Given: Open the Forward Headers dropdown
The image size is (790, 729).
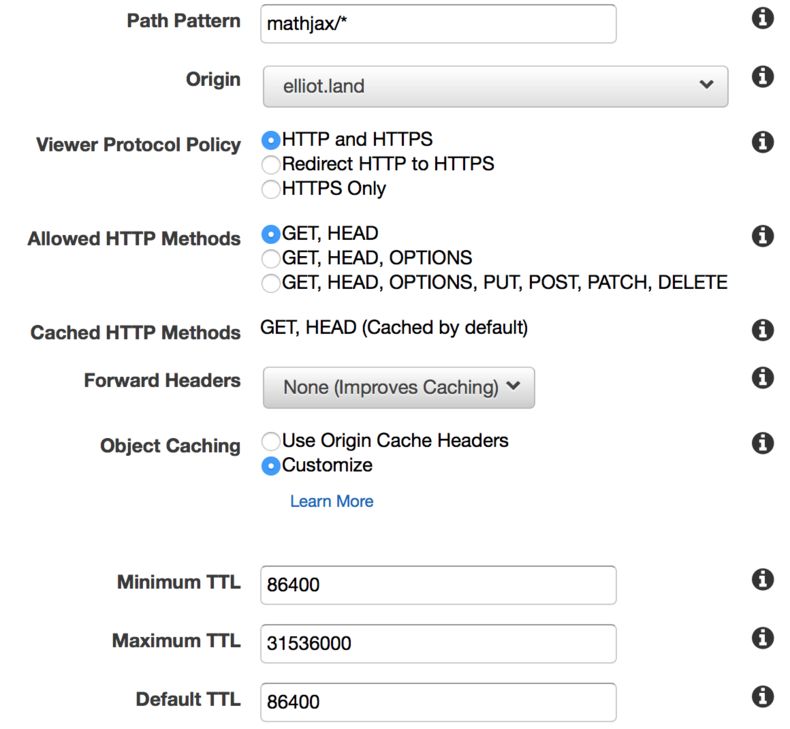Looking at the screenshot, I should click(398, 387).
